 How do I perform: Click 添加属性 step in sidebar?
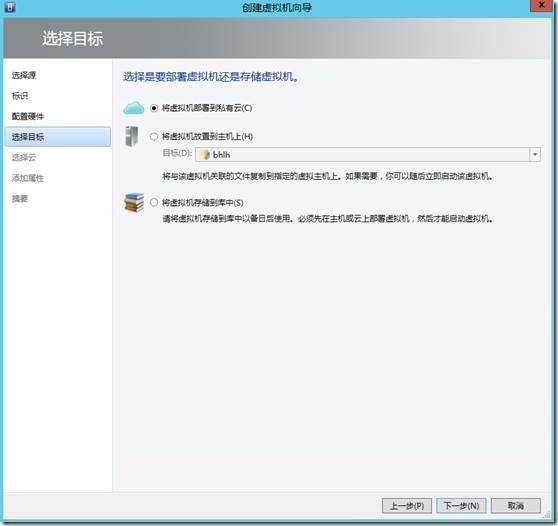(x=28, y=178)
